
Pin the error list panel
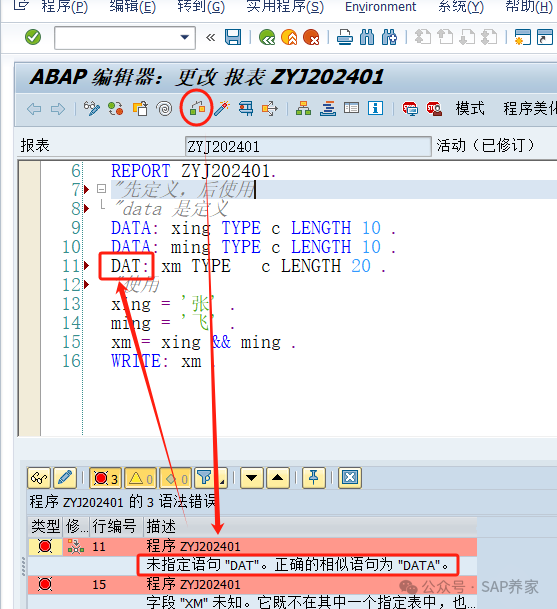(x=314, y=478)
